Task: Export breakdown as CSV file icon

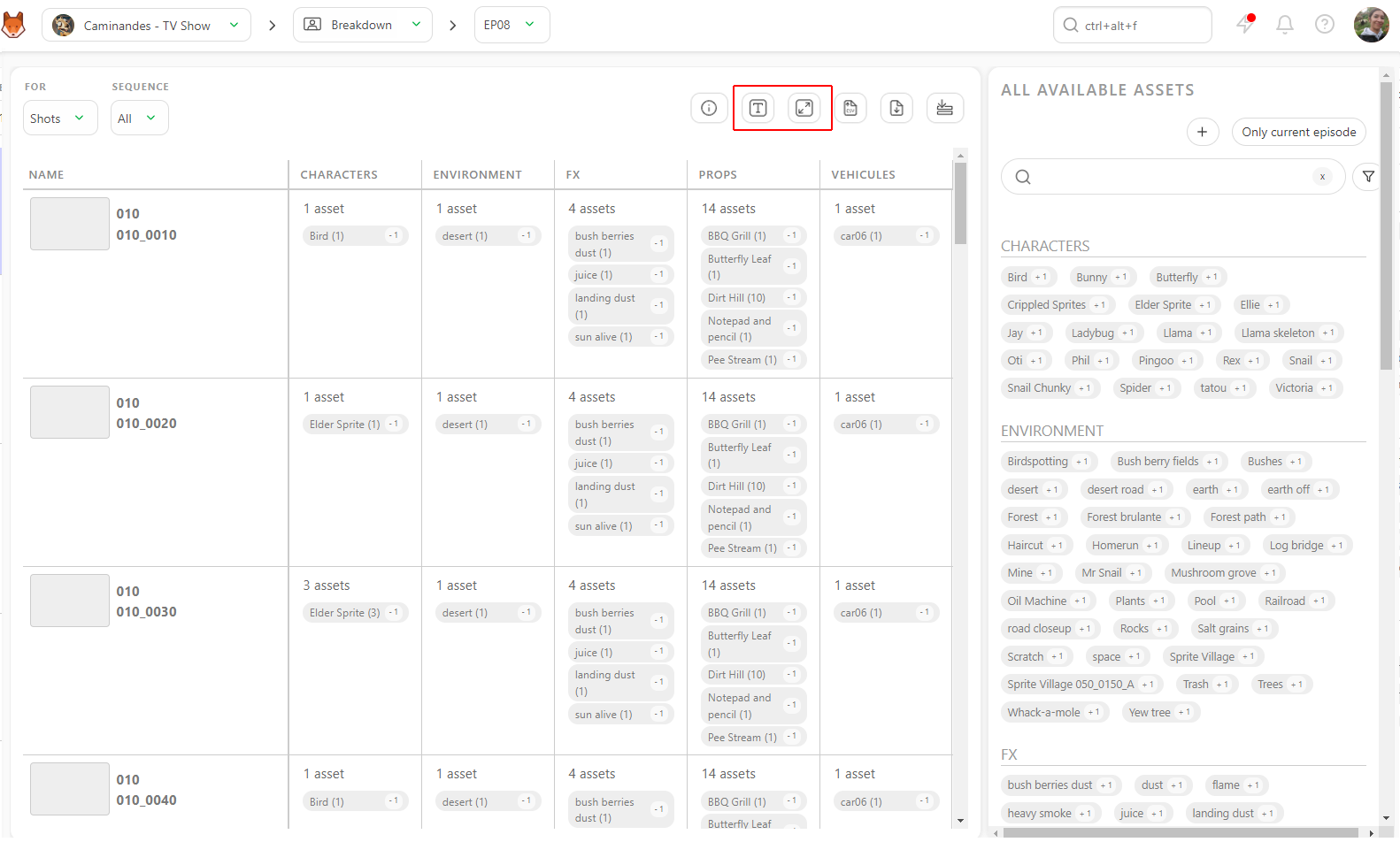Action: [x=850, y=108]
